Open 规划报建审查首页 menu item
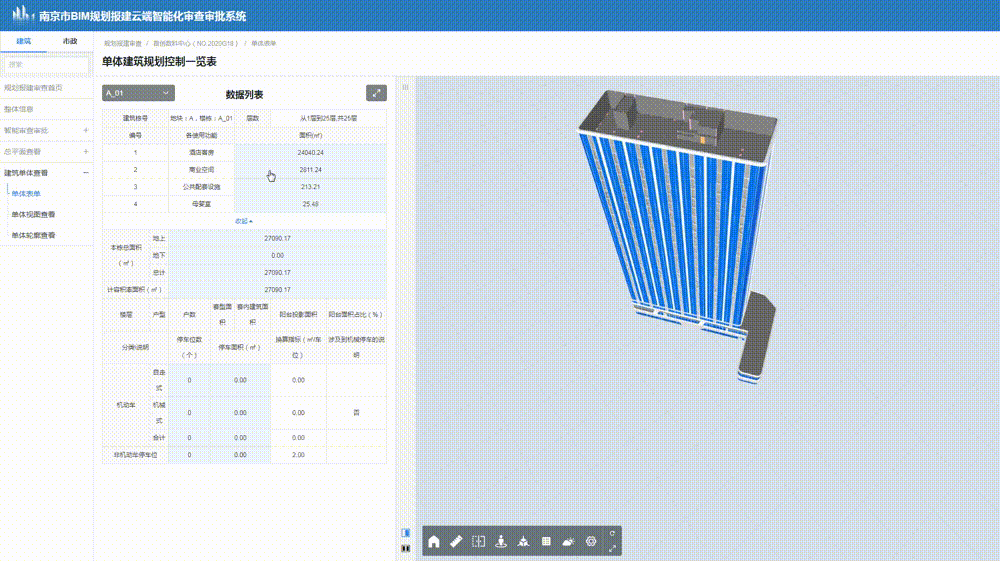 point(33,88)
